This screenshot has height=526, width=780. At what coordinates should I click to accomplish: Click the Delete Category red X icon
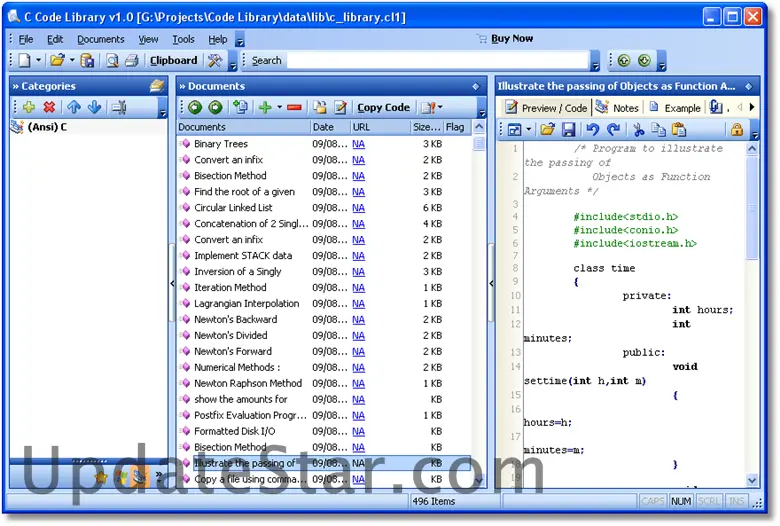coord(49,106)
